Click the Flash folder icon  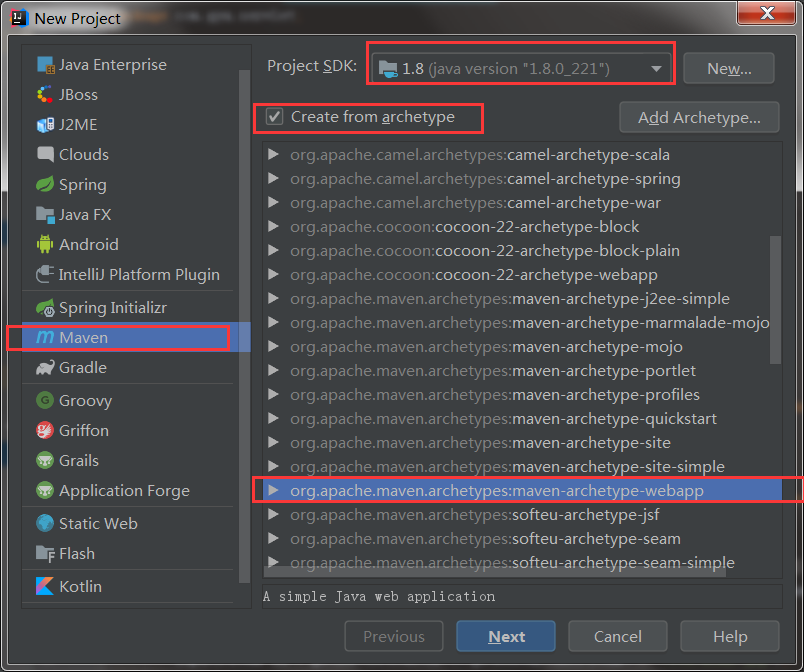click(x=45, y=554)
